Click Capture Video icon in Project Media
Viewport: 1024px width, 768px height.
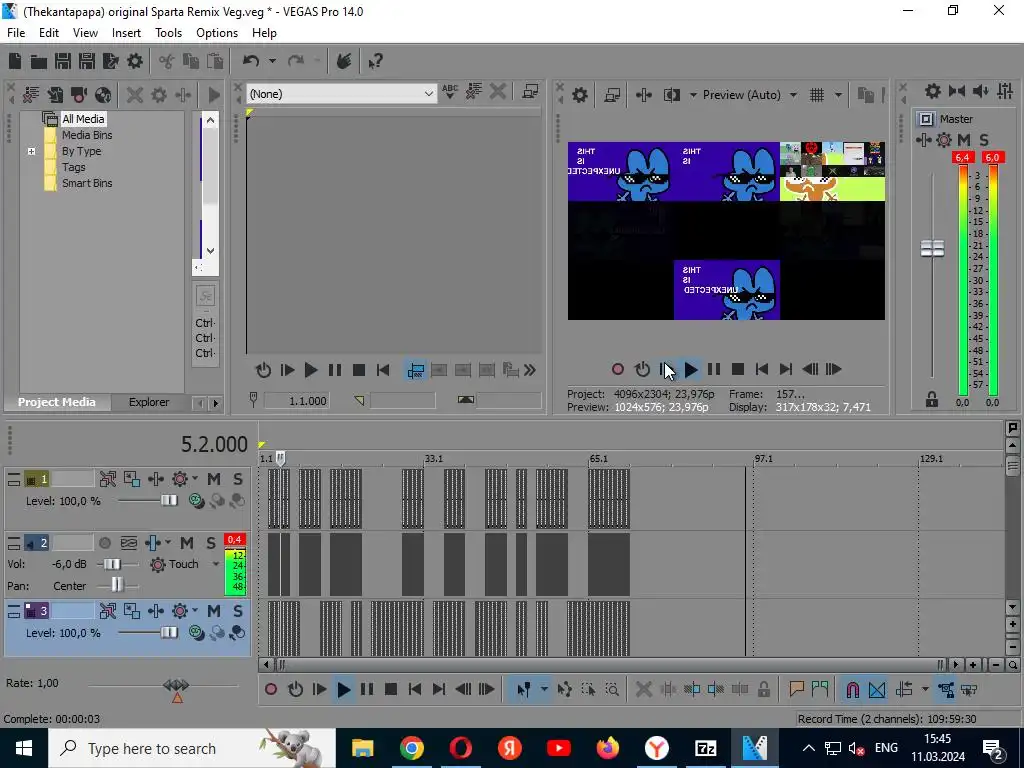(x=79, y=95)
